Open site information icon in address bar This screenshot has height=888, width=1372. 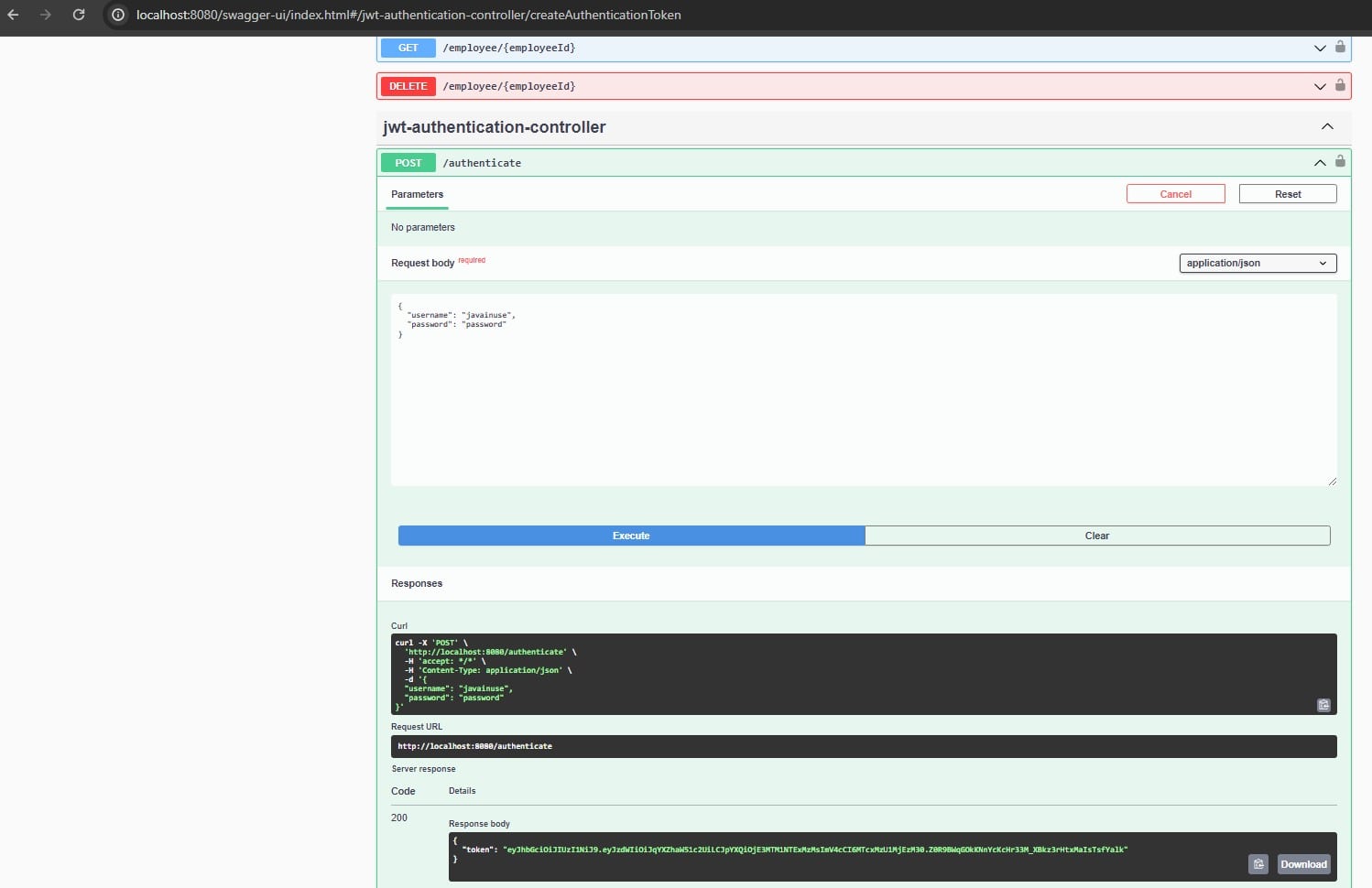[x=118, y=15]
